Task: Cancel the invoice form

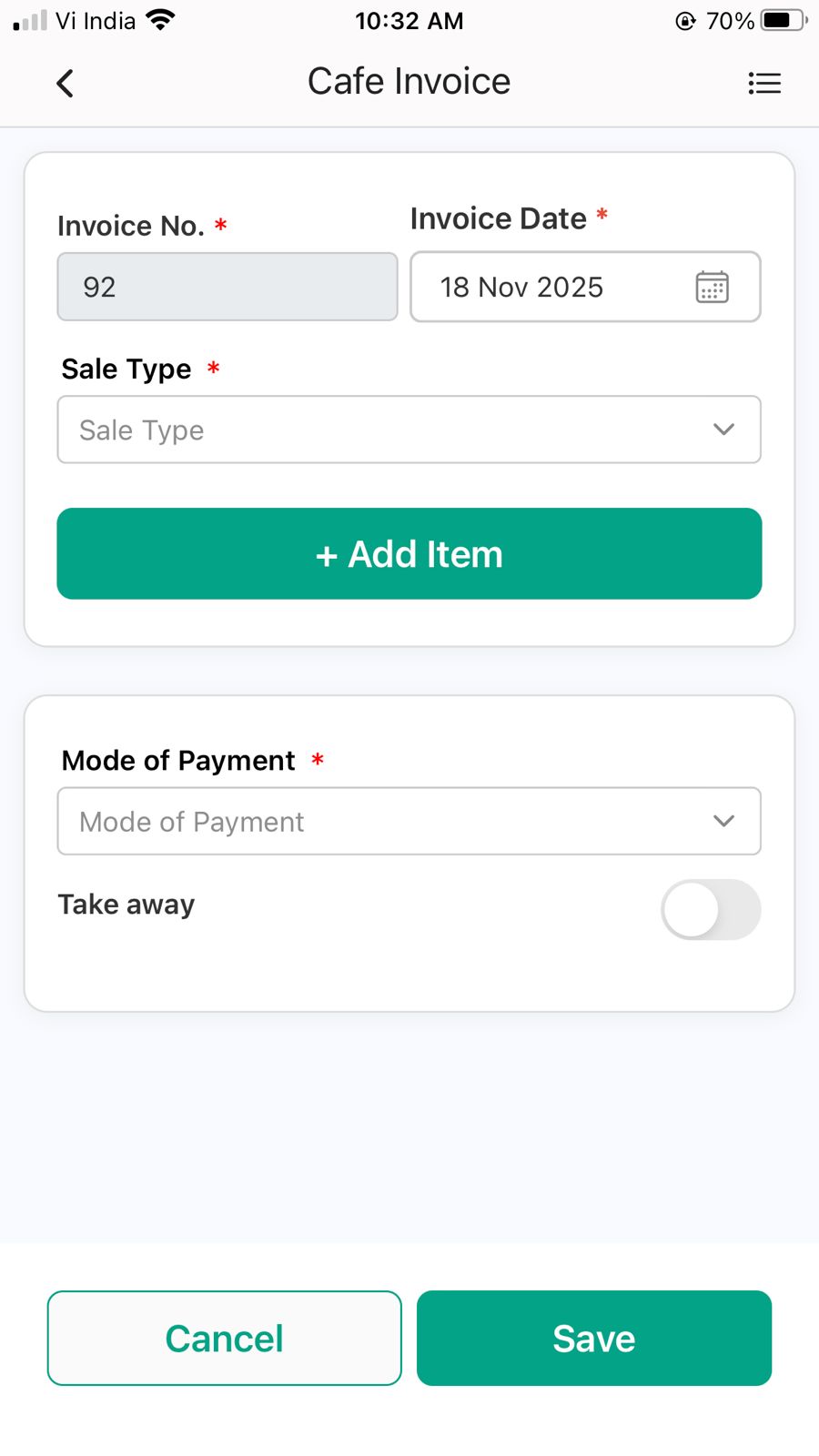Action: tap(224, 1338)
